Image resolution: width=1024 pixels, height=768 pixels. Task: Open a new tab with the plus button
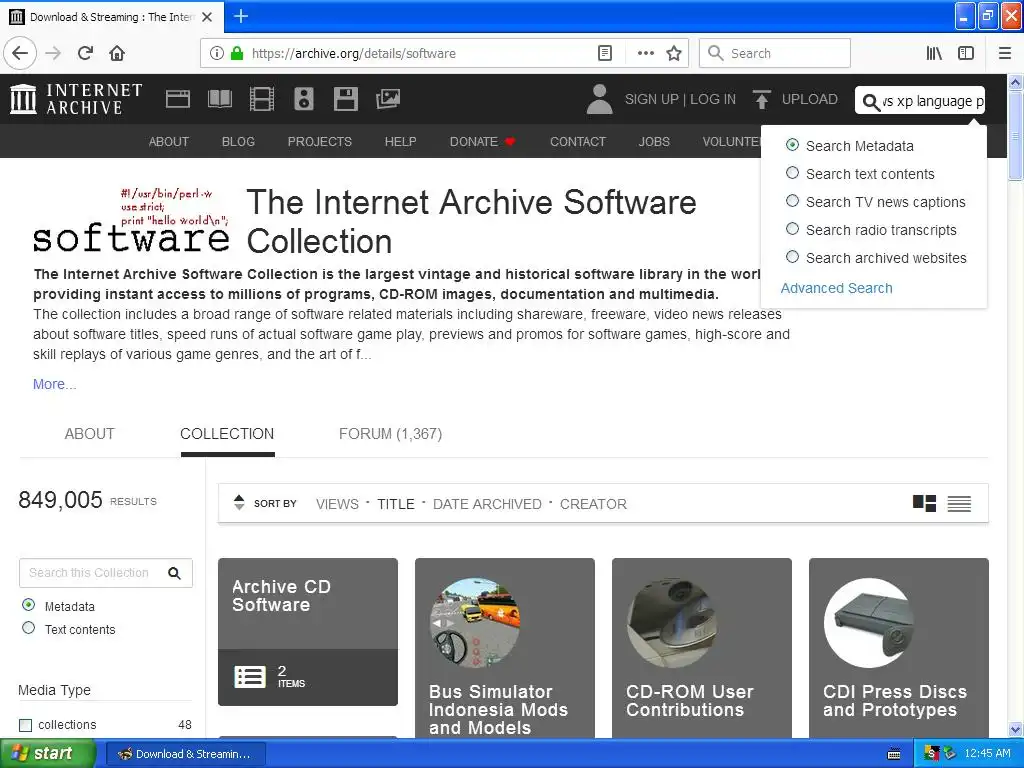241,16
